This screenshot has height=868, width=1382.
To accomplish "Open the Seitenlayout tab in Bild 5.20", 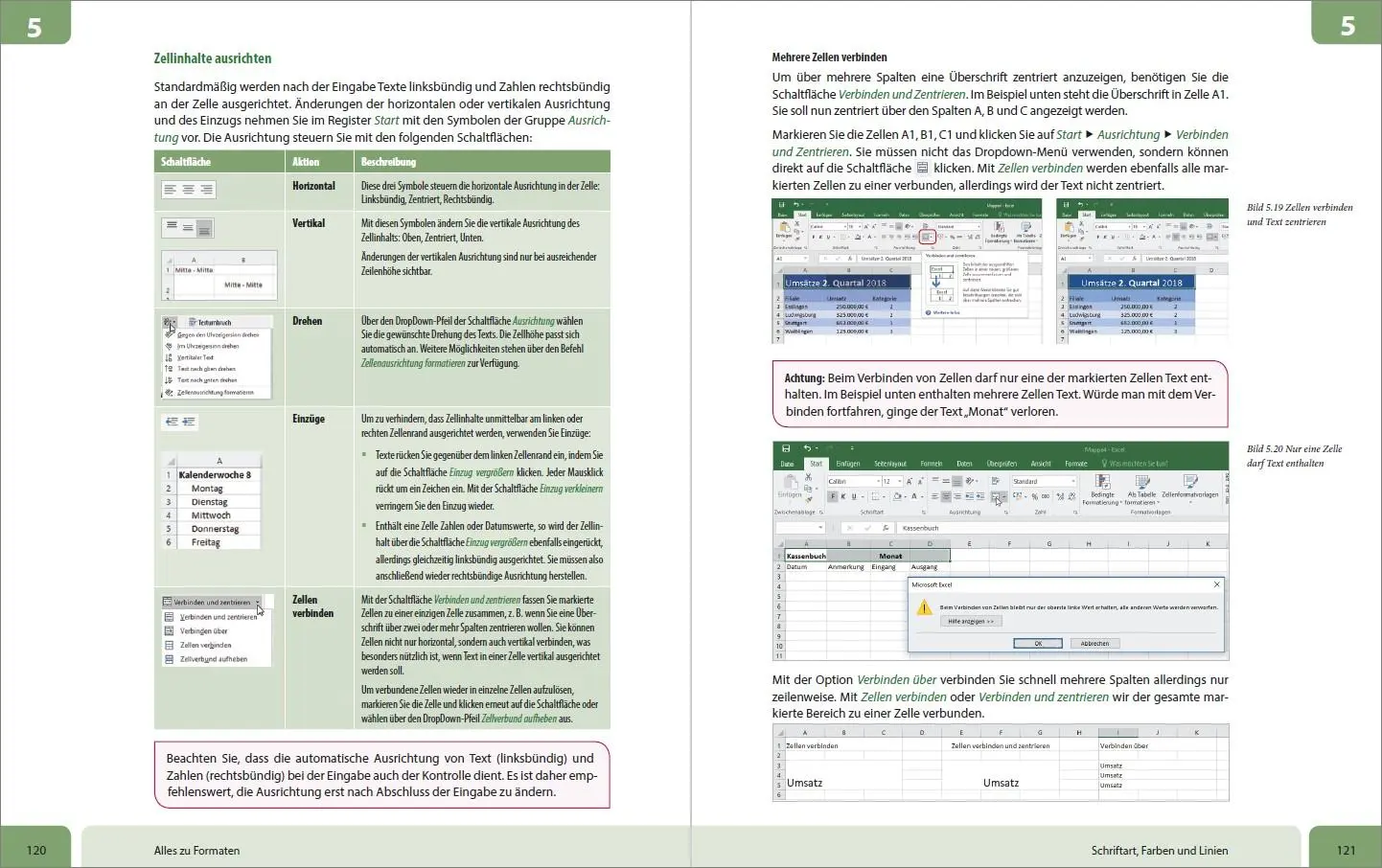I will [890, 464].
